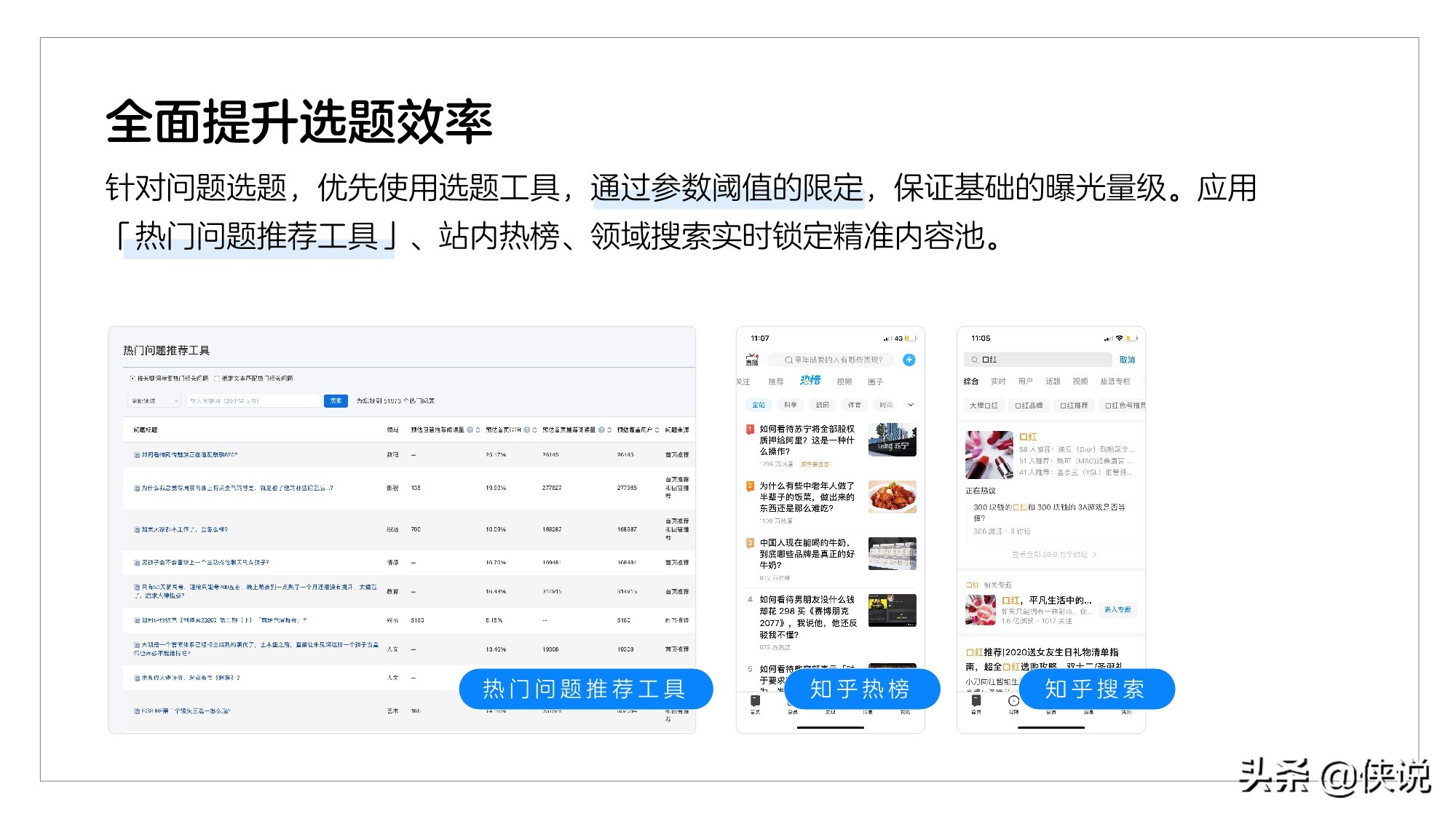Tap the 体育 category chip

854,405
